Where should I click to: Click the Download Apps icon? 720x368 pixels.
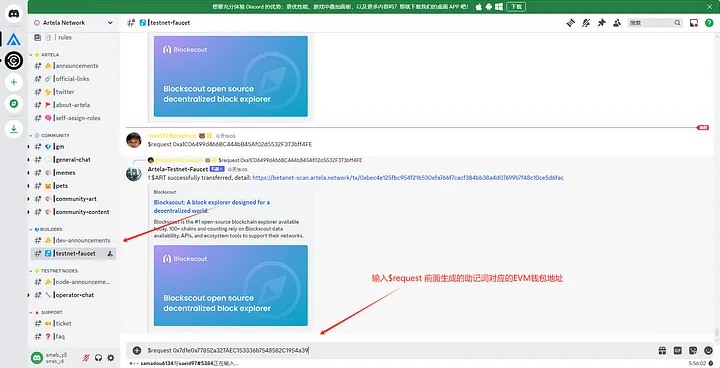tap(14, 129)
